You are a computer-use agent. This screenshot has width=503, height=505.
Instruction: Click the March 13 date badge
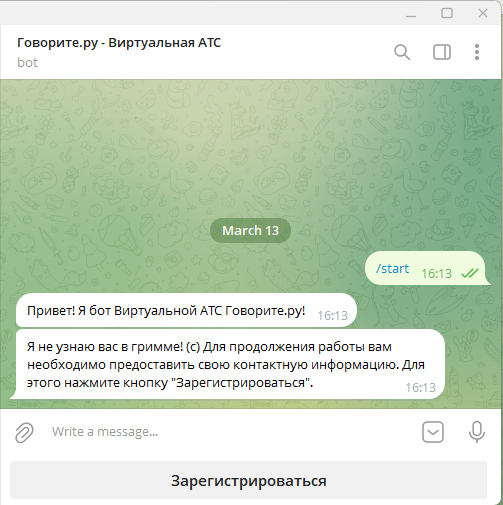250,231
